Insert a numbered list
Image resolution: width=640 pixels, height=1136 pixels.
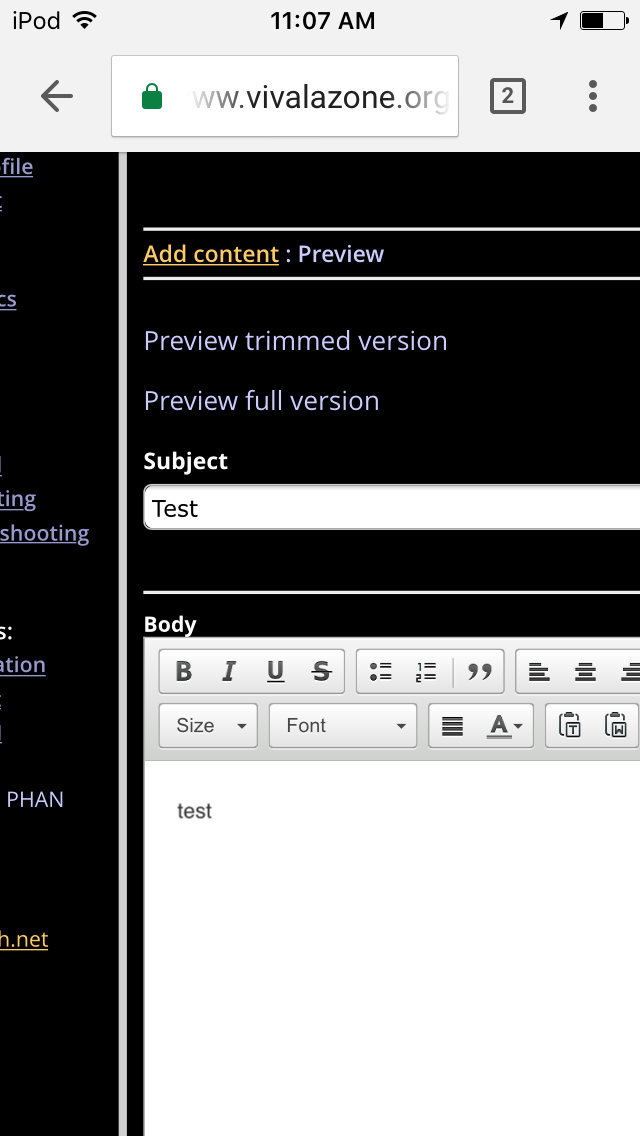click(426, 672)
